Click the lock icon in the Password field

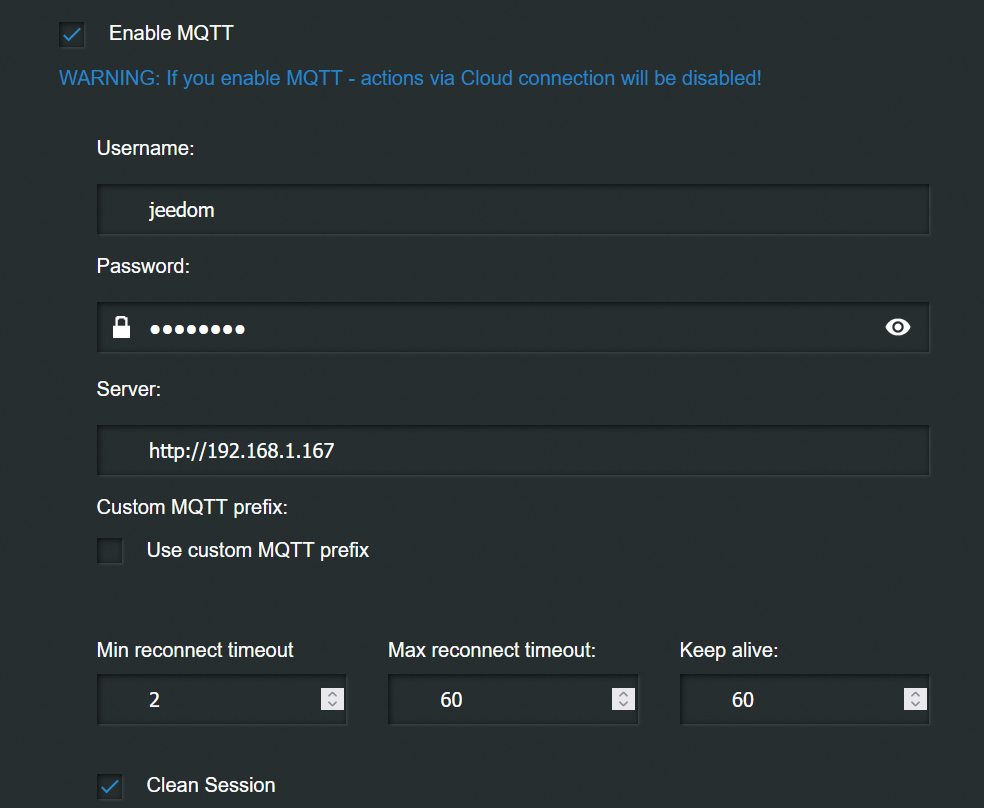[x=121, y=327]
